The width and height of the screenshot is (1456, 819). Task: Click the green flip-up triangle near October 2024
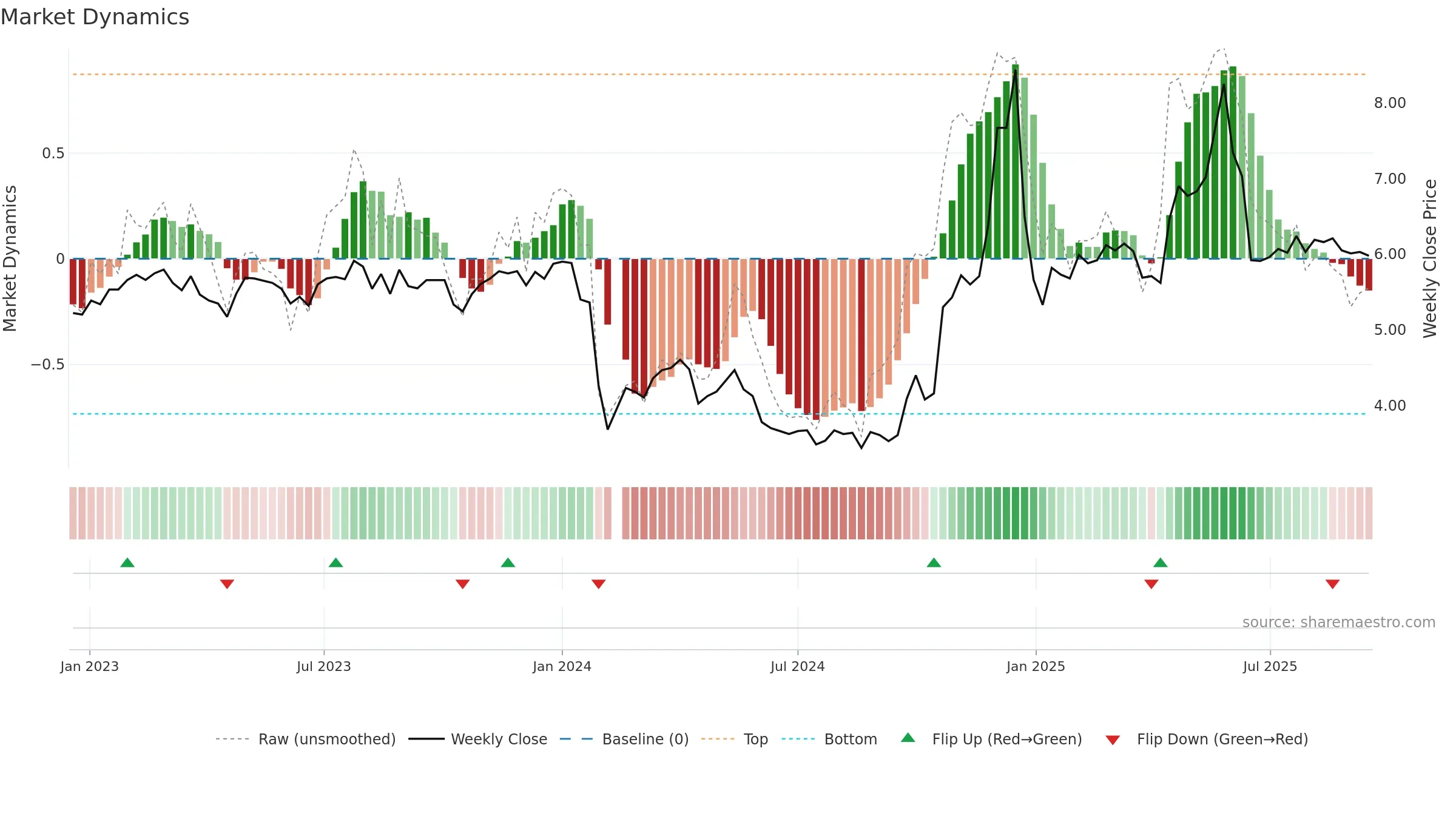click(934, 563)
